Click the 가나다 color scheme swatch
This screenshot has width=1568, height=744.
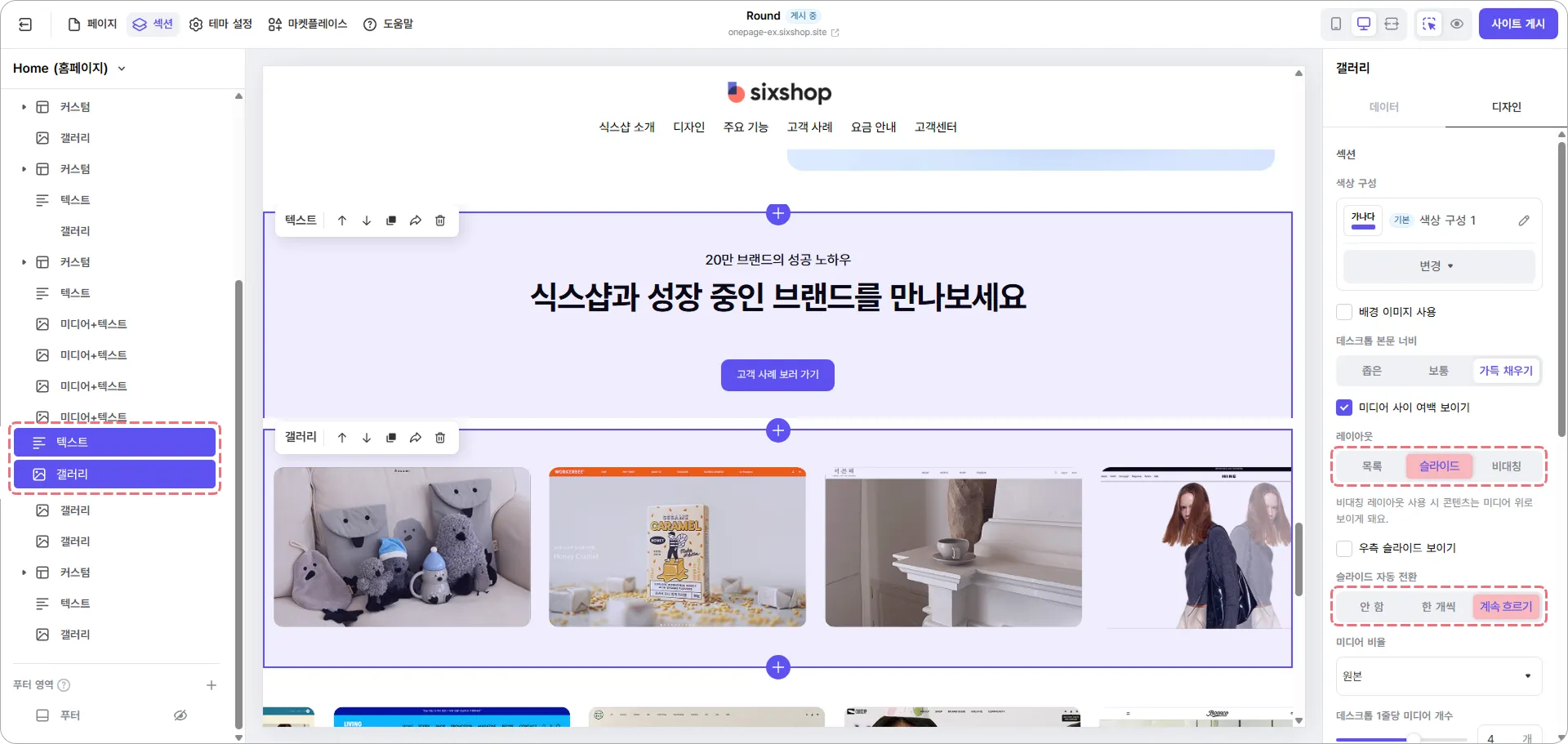tap(1363, 221)
